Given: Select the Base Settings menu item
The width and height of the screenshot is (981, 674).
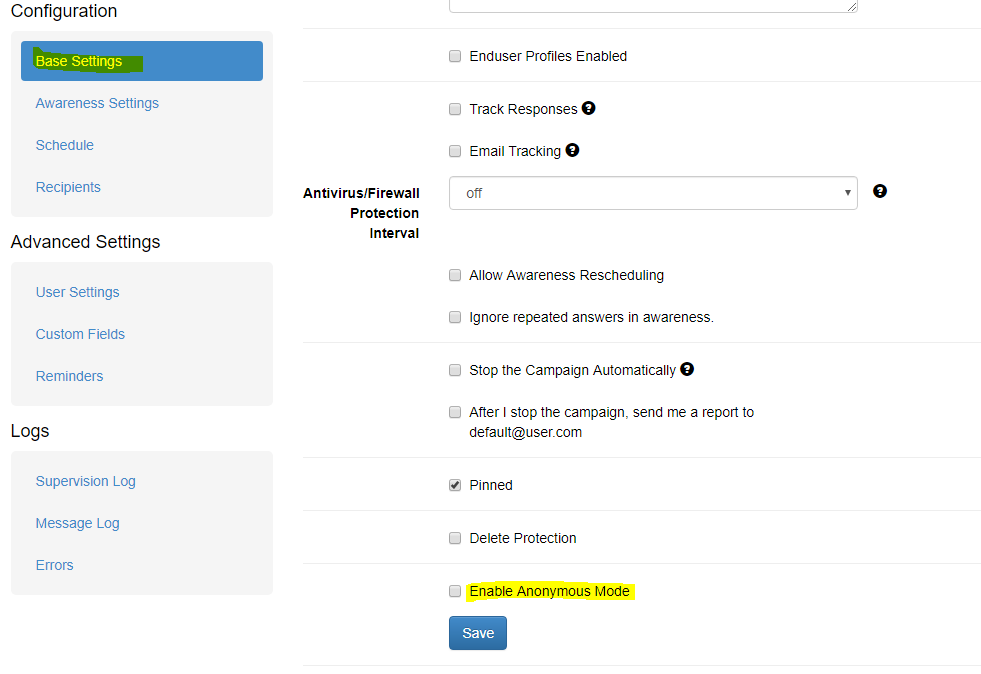Looking at the screenshot, I should 142,61.
